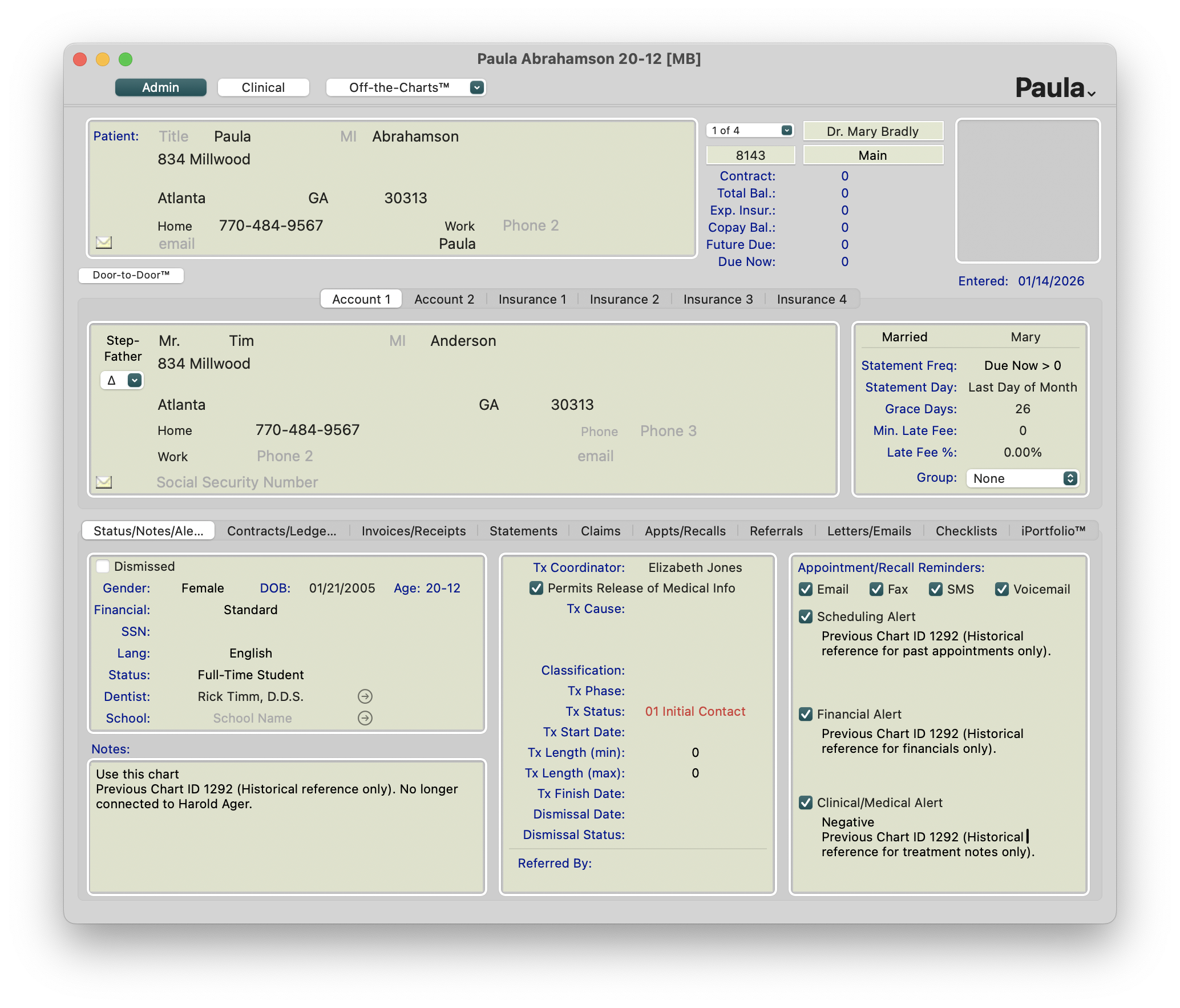1180x1008 pixels.
Task: Expand the Off-the-Charts dropdown
Action: (x=477, y=87)
